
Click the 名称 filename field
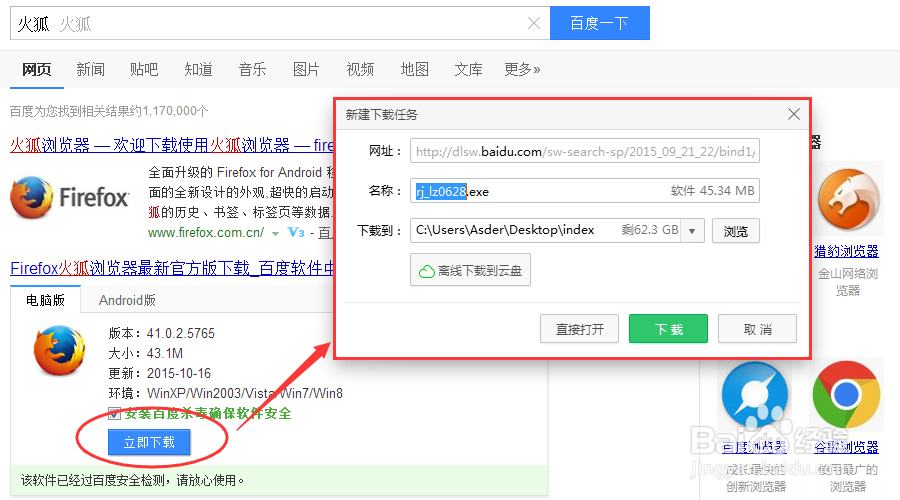click(x=585, y=191)
